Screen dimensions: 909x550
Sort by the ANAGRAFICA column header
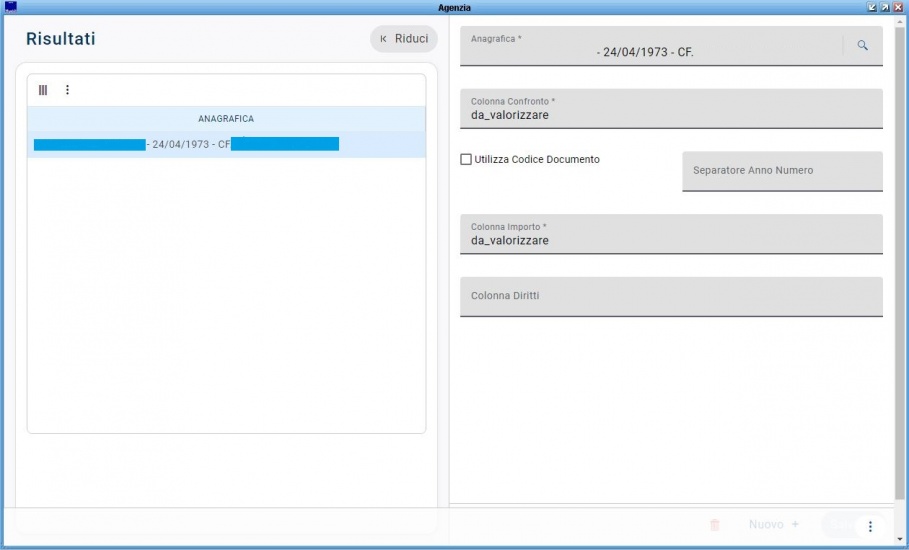(x=226, y=119)
